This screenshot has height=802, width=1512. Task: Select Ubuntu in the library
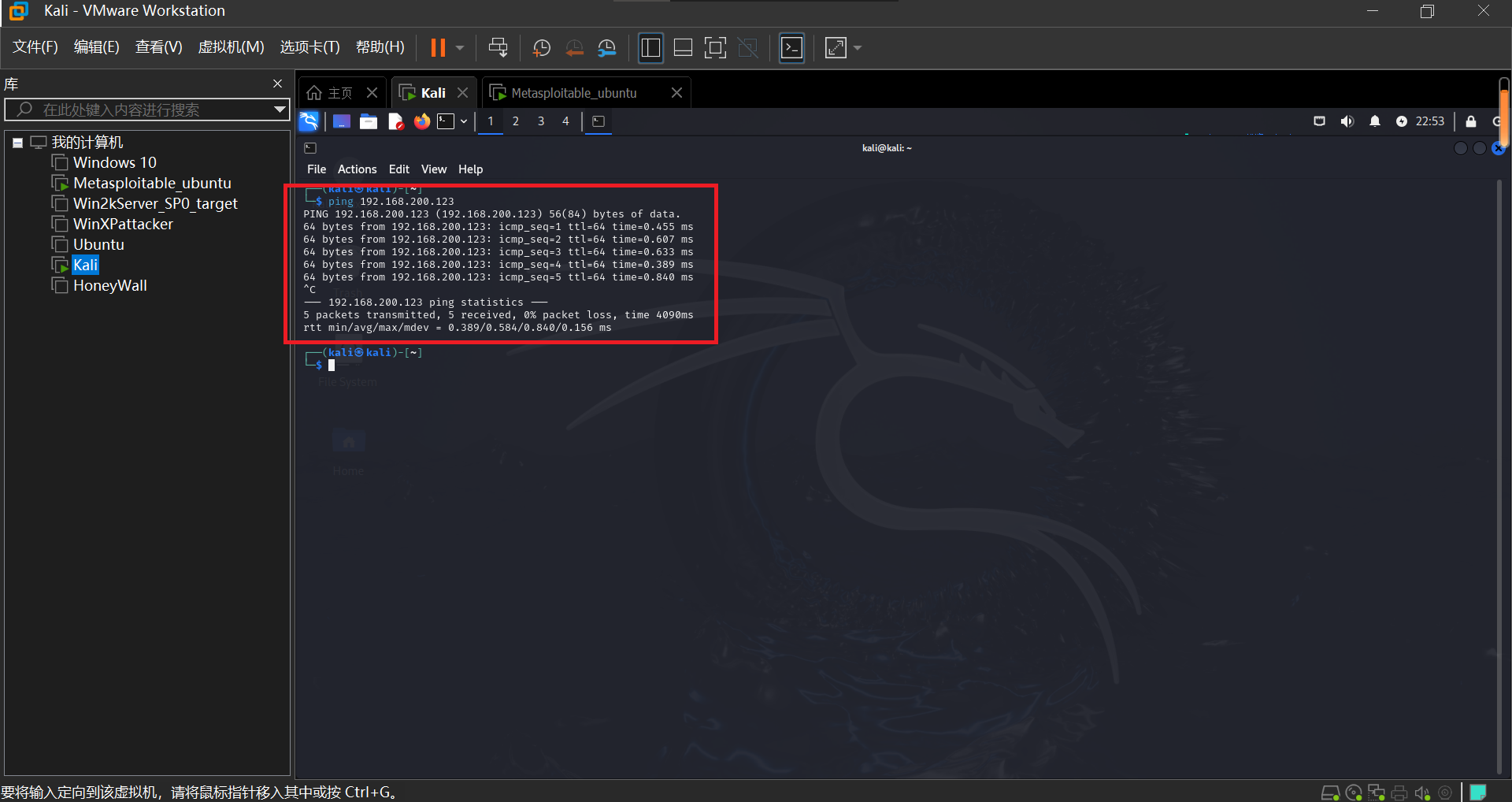coord(98,244)
